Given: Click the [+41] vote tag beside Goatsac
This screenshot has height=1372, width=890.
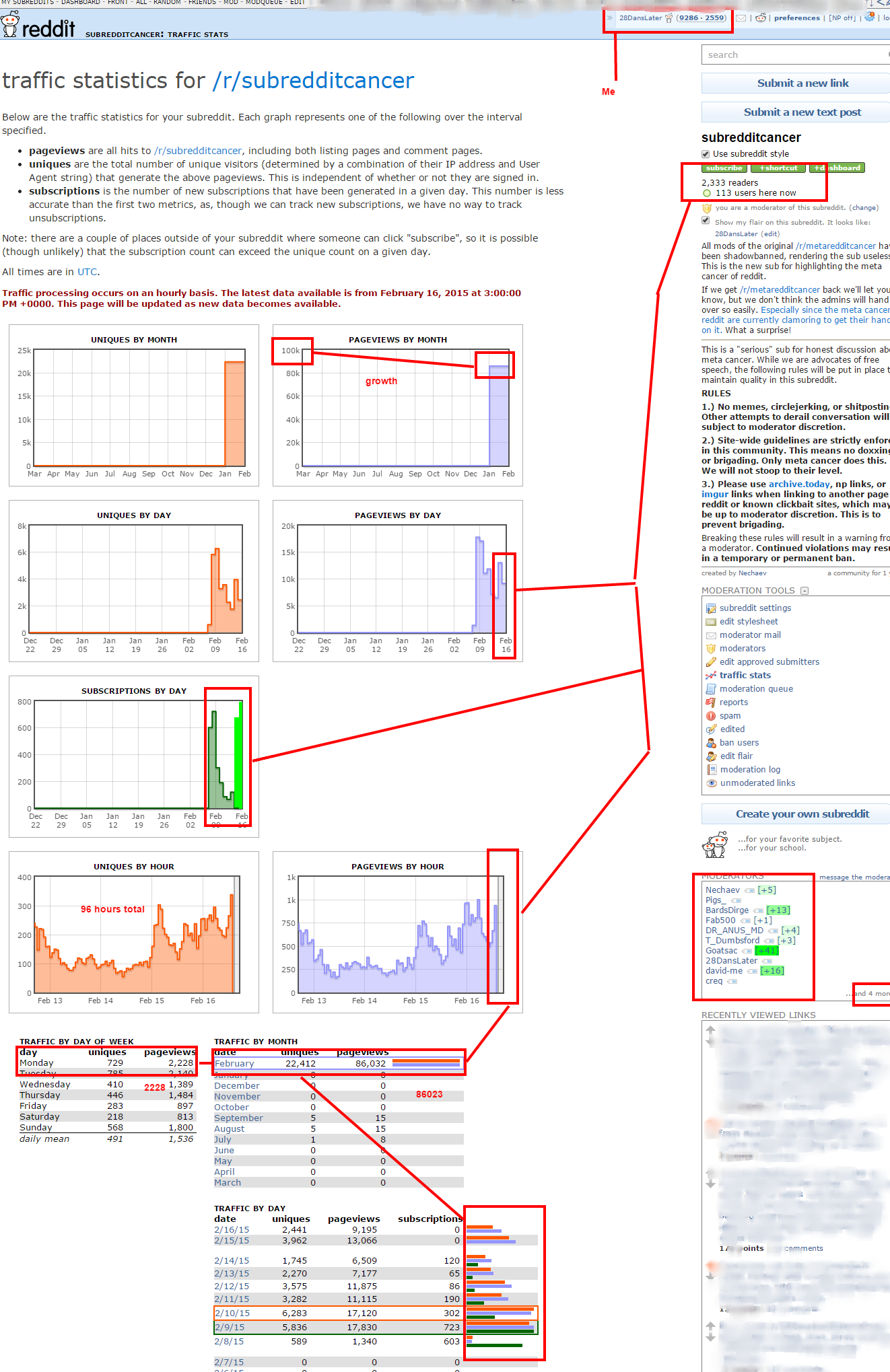Looking at the screenshot, I should (766, 951).
